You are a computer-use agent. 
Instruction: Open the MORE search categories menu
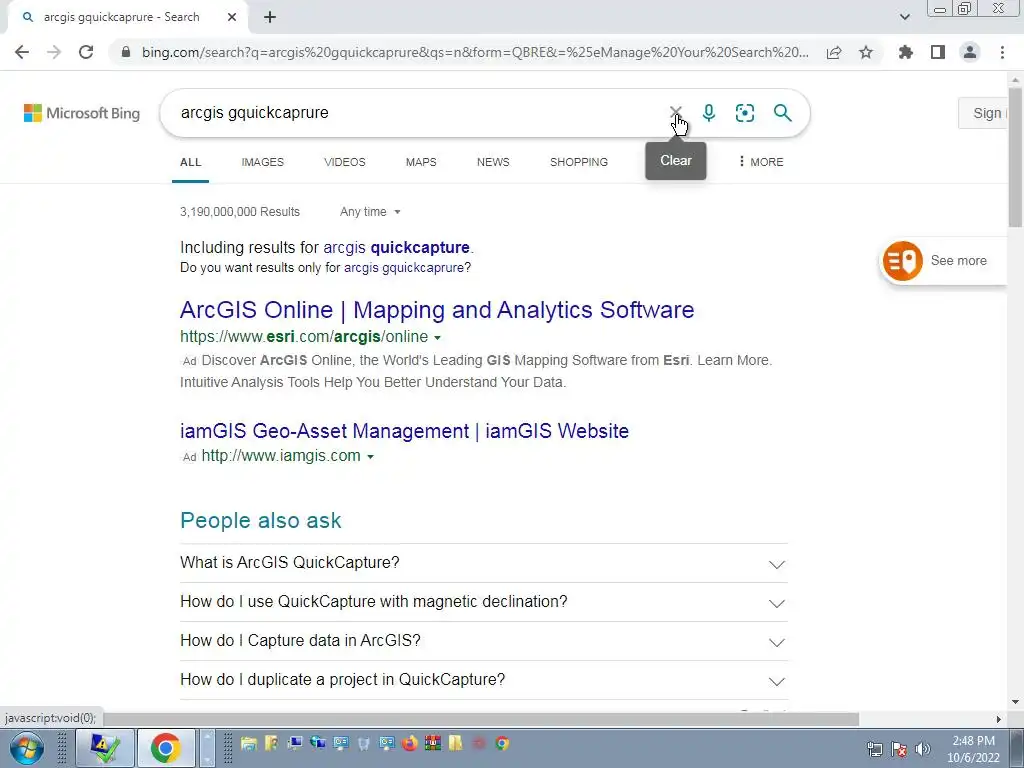click(761, 162)
